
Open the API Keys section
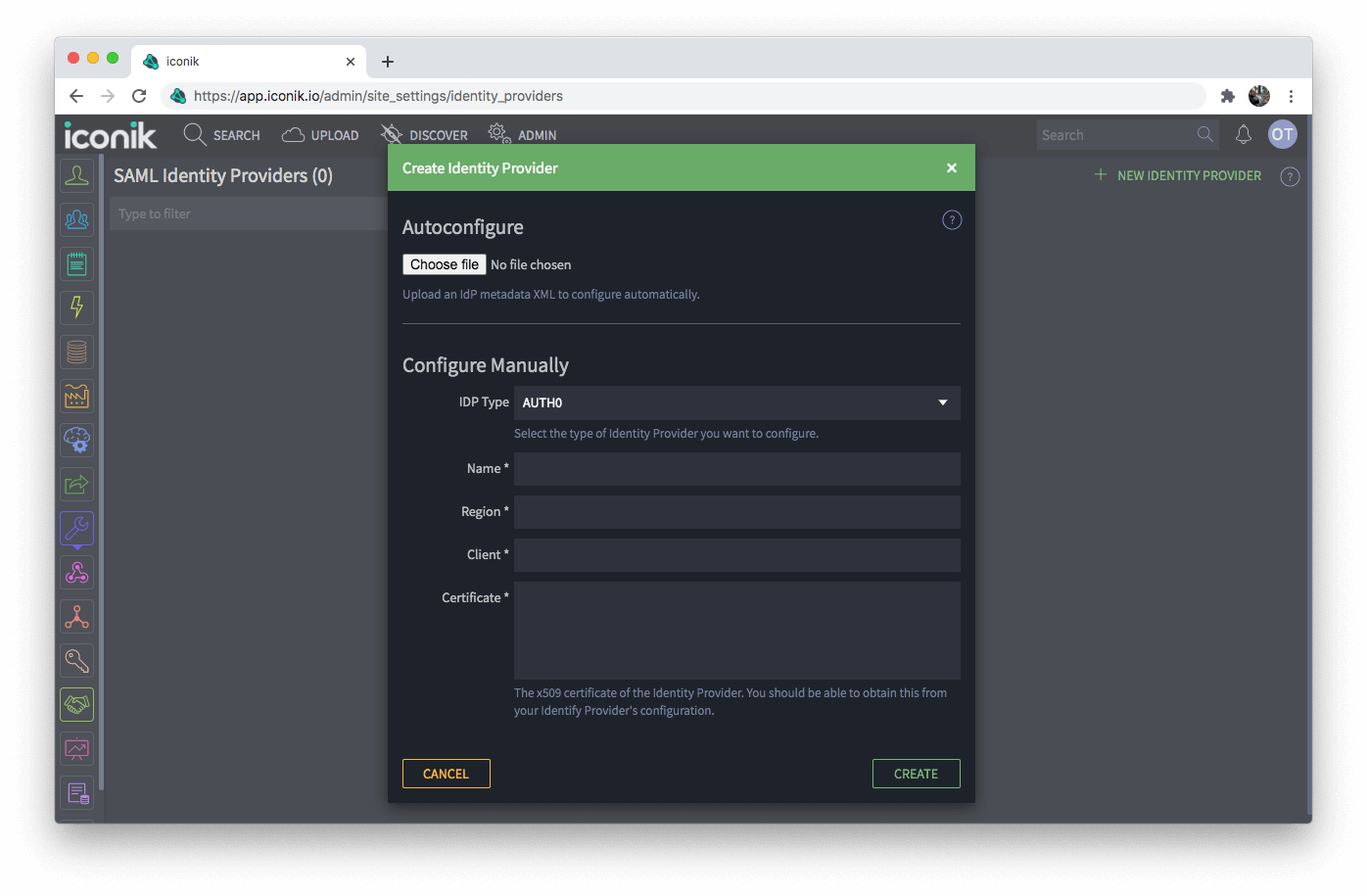pyautogui.click(x=76, y=660)
